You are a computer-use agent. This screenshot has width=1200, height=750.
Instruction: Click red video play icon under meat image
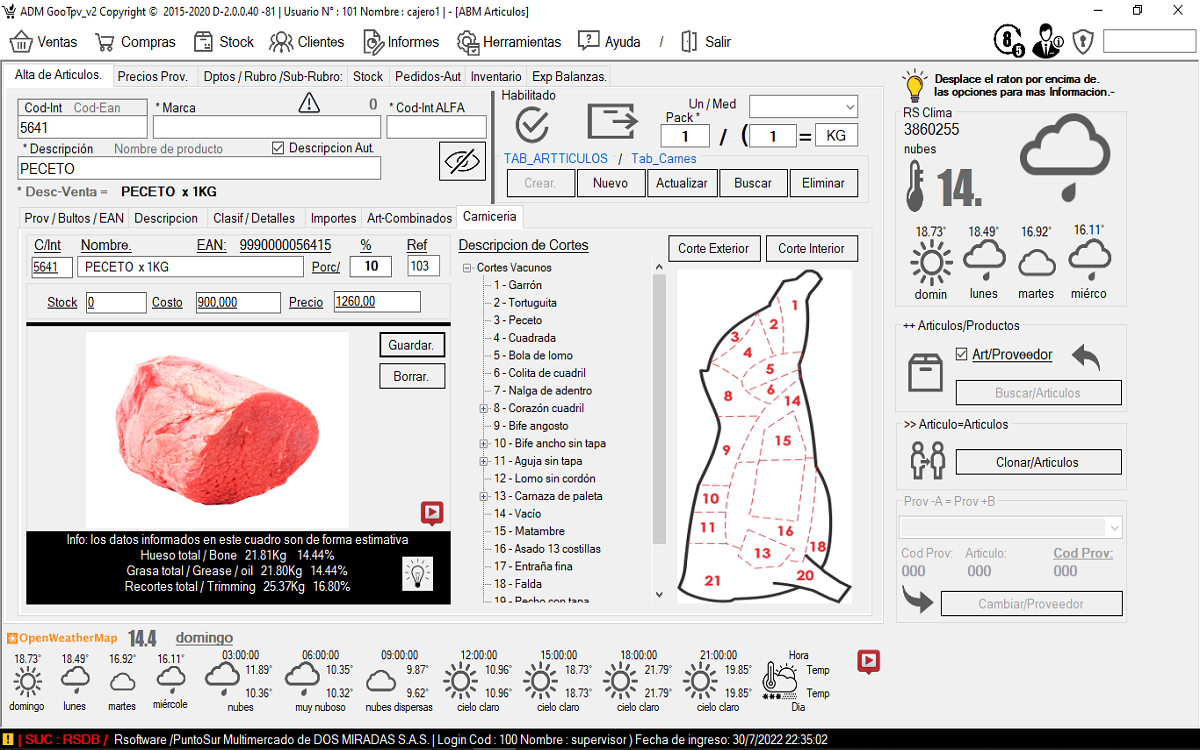(431, 514)
